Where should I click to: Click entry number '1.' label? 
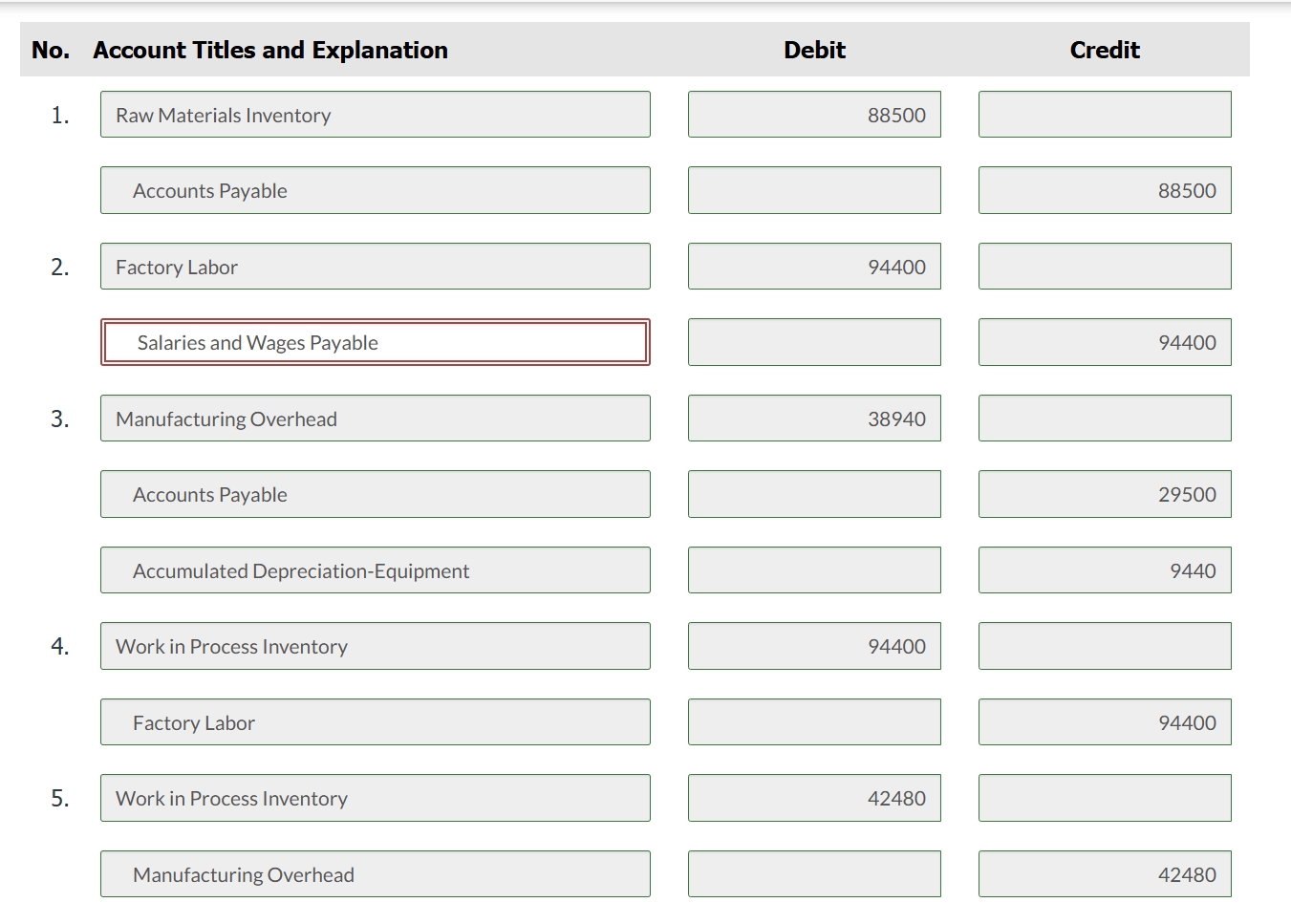[60, 115]
